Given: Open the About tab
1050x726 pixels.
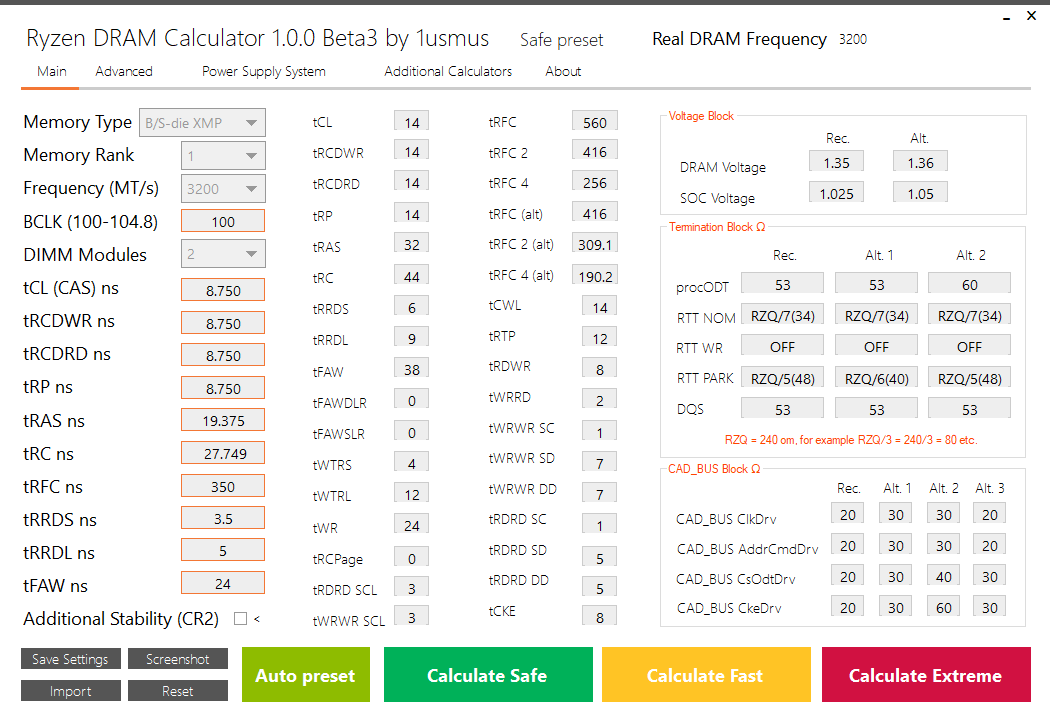Looking at the screenshot, I should point(563,71).
